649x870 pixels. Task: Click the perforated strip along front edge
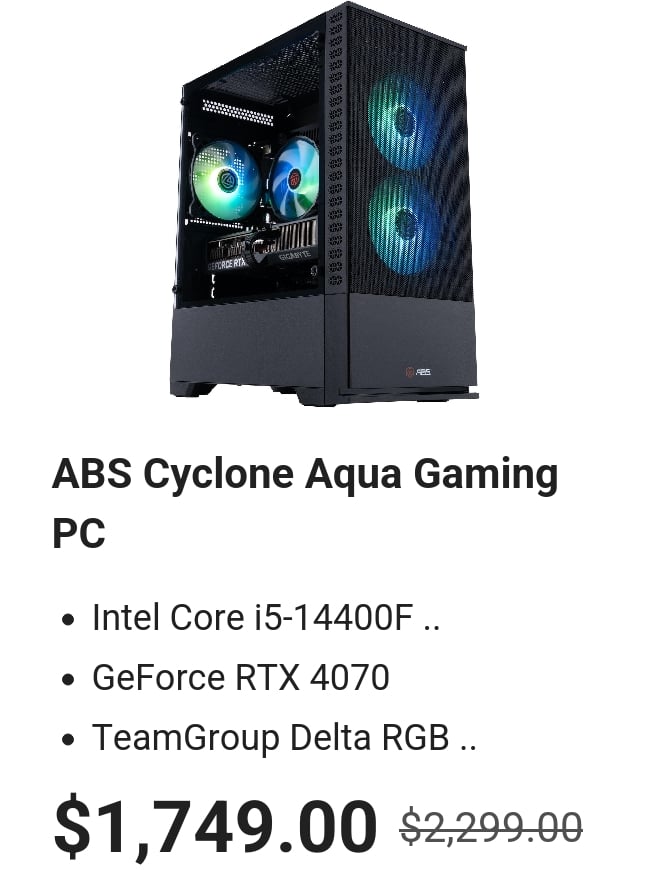click(x=336, y=150)
